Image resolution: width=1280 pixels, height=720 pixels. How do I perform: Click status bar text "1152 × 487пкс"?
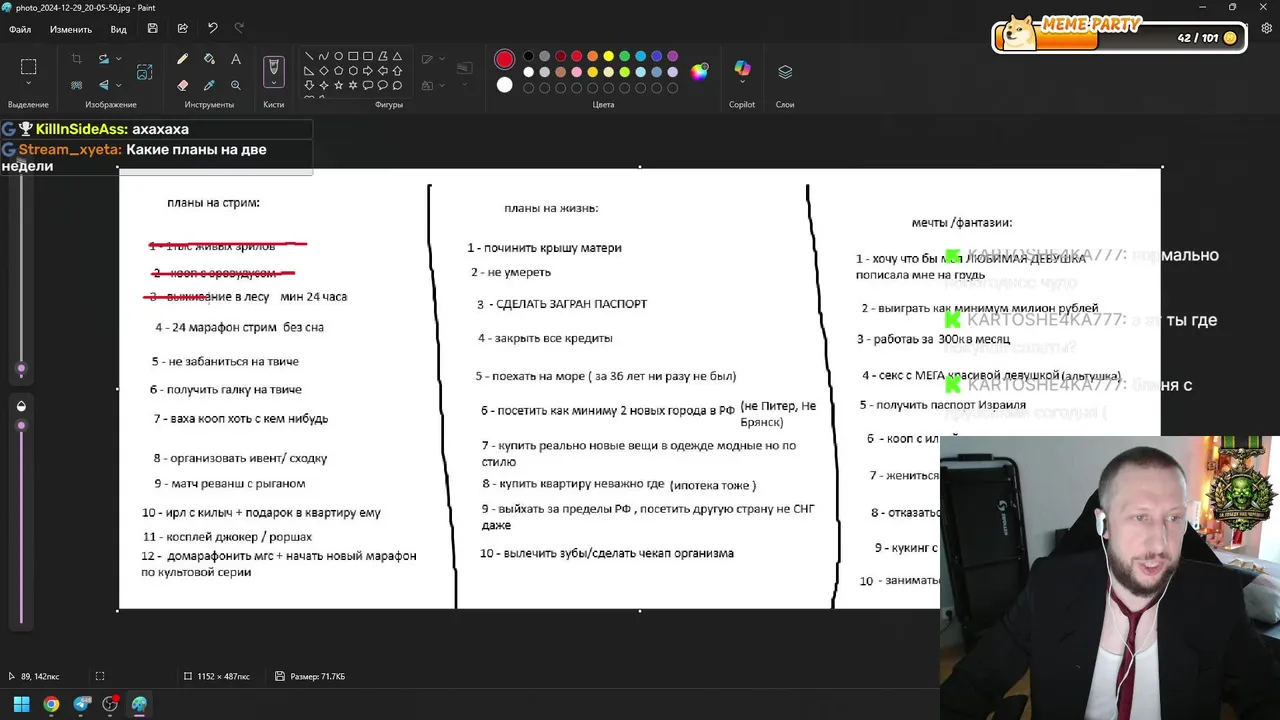[x=223, y=676]
